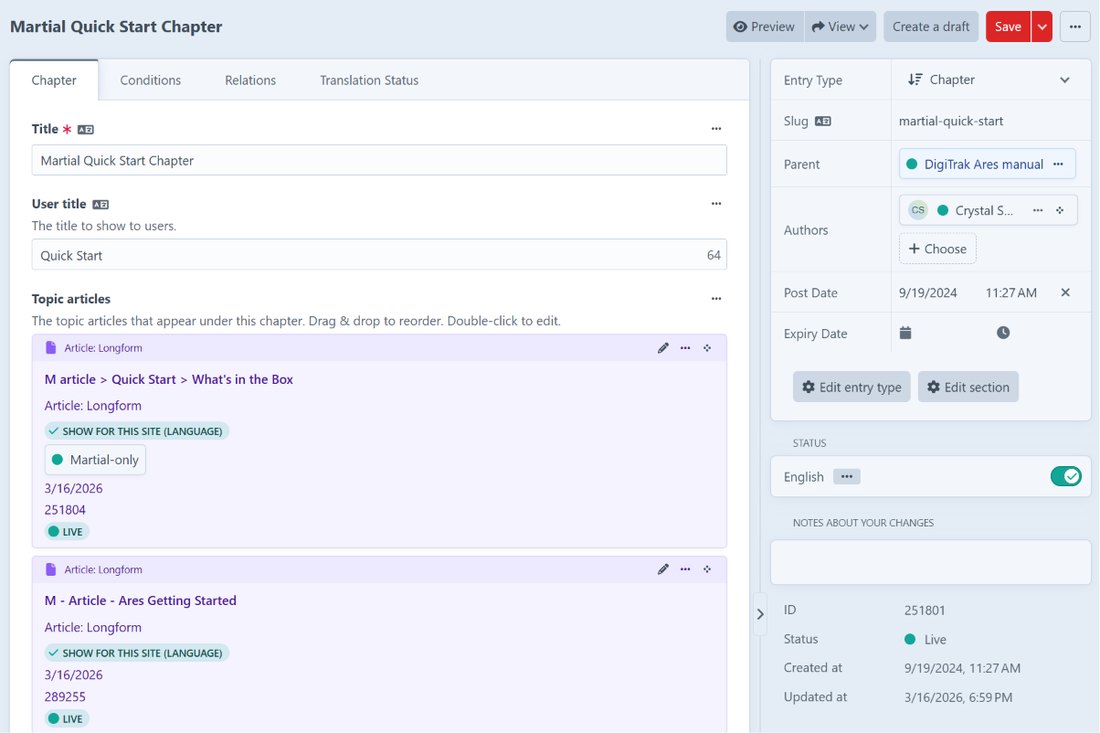The image size is (1100, 733).
Task: Grab move handle of Ares Getting Started card
Action: [x=707, y=570]
